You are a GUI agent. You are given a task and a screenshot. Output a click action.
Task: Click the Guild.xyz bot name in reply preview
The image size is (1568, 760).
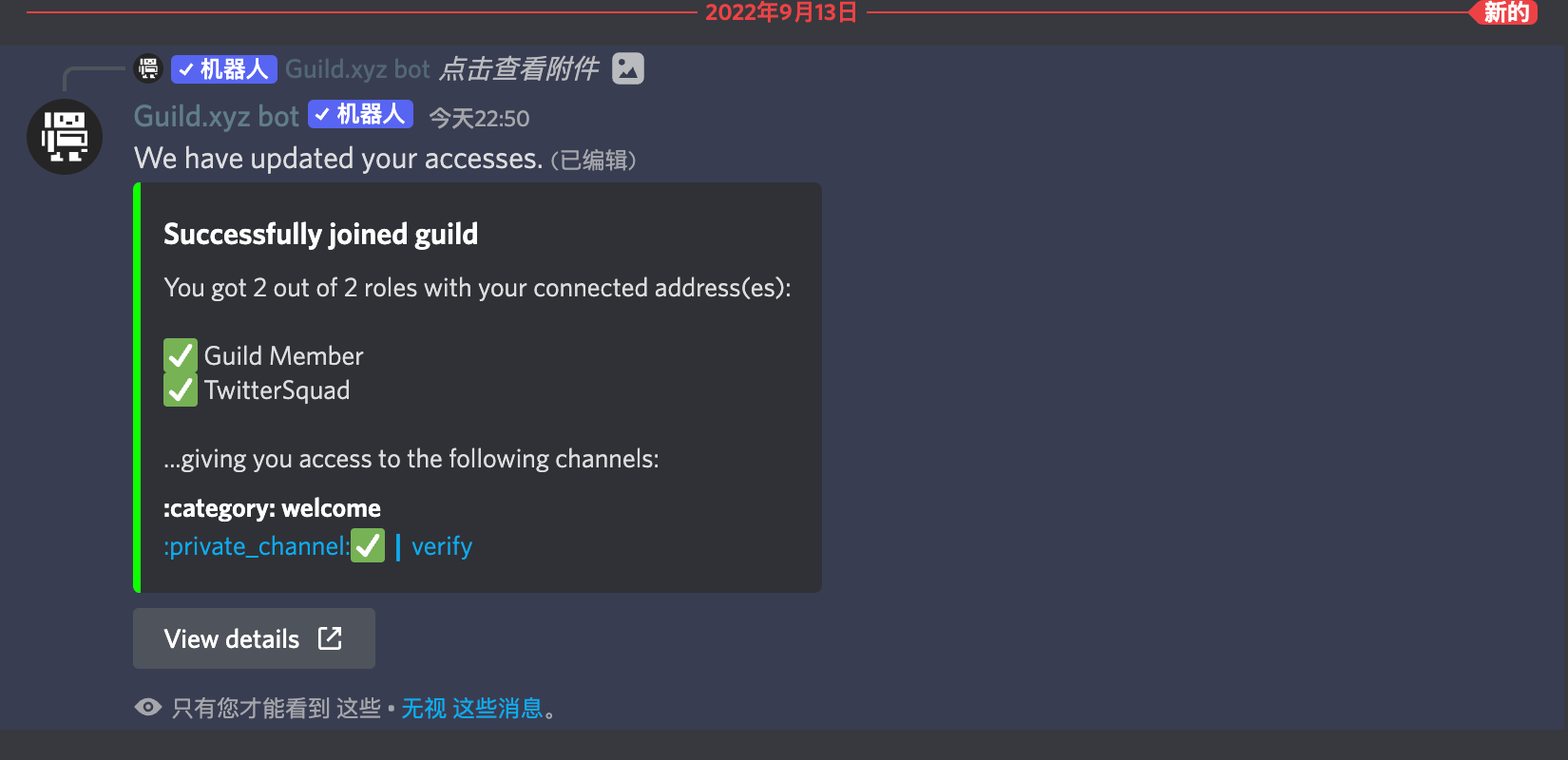[x=357, y=69]
